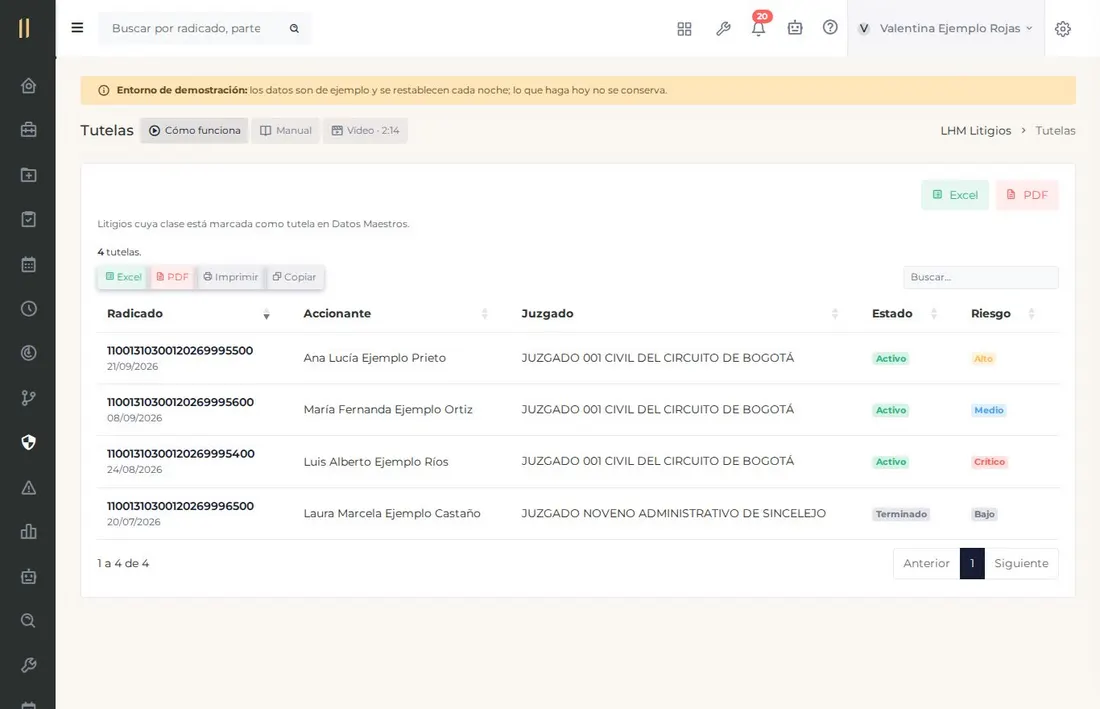This screenshot has height=709, width=1100.
Task: Select page 1 in pagination
Action: (972, 563)
